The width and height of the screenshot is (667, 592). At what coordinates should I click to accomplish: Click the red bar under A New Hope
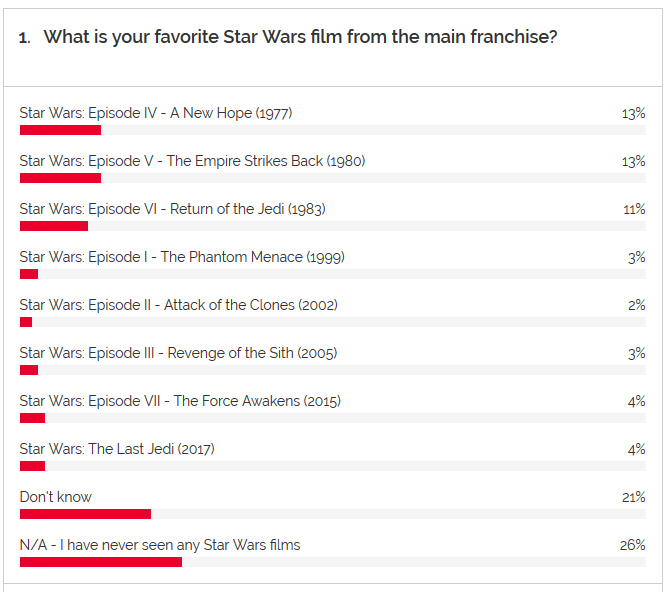click(60, 130)
